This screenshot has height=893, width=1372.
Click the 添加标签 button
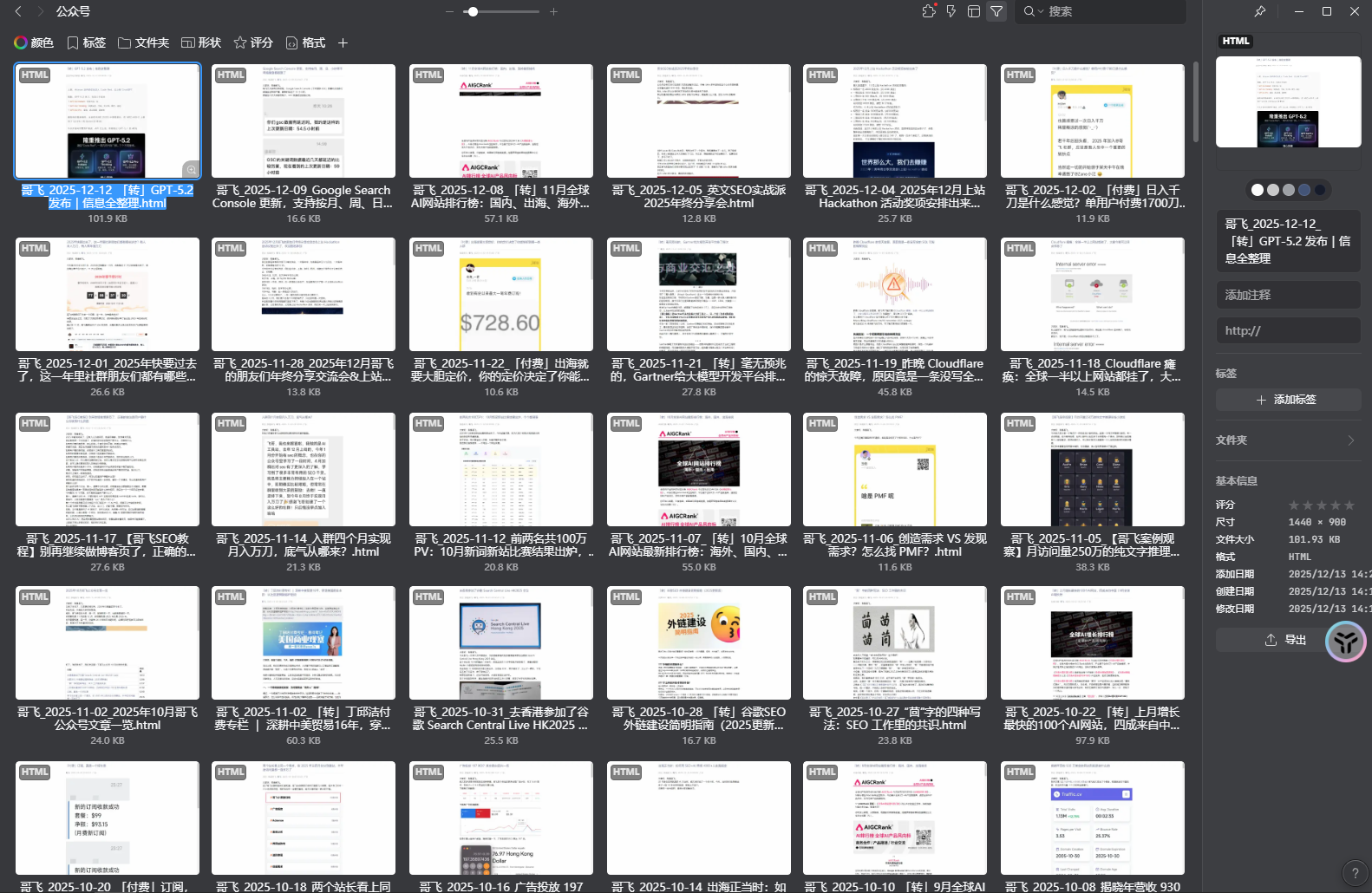pos(1287,400)
